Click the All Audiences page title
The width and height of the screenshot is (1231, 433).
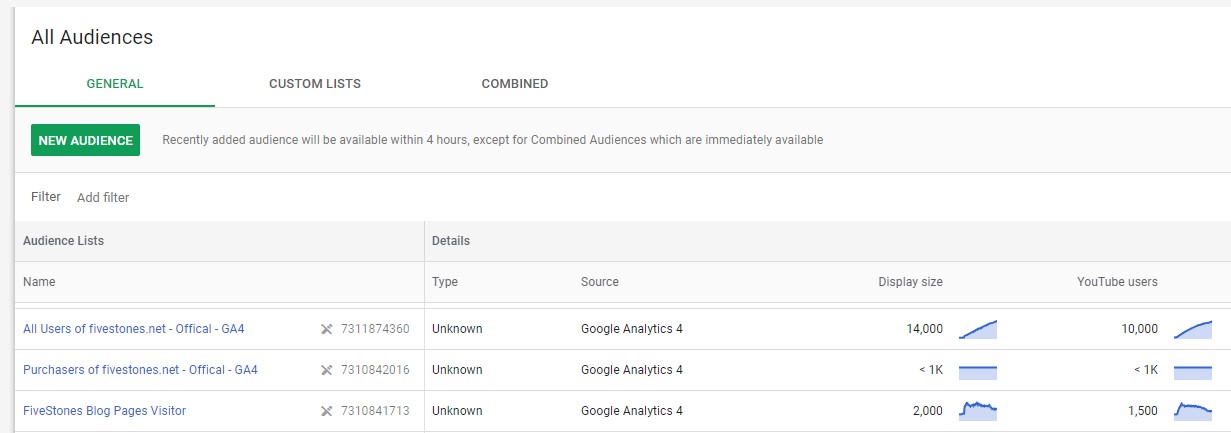[92, 37]
